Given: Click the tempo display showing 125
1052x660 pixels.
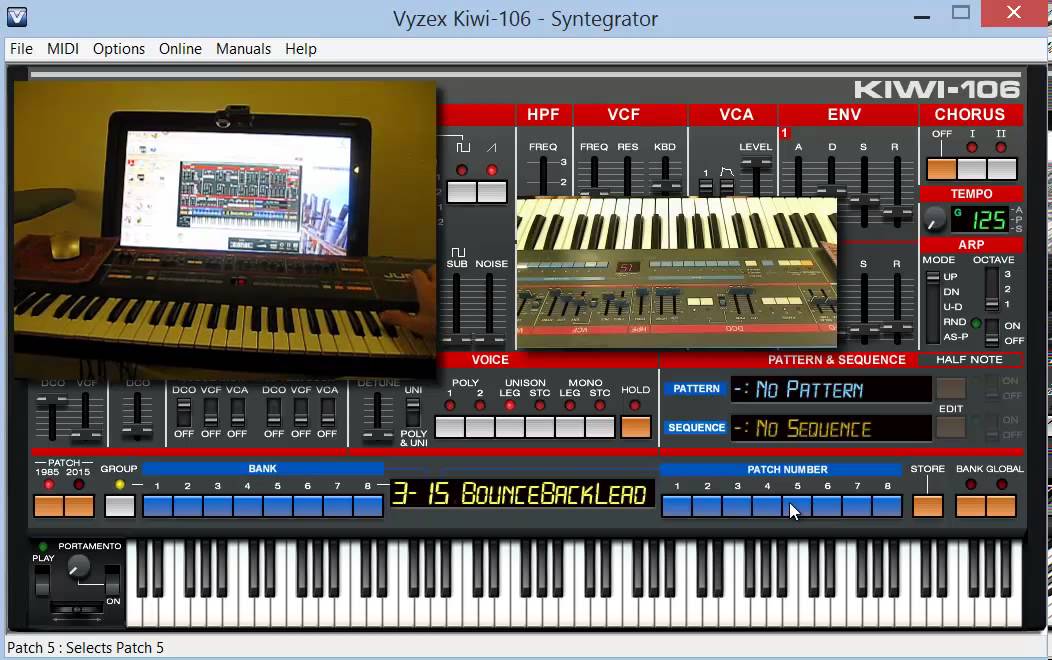Looking at the screenshot, I should pos(980,219).
